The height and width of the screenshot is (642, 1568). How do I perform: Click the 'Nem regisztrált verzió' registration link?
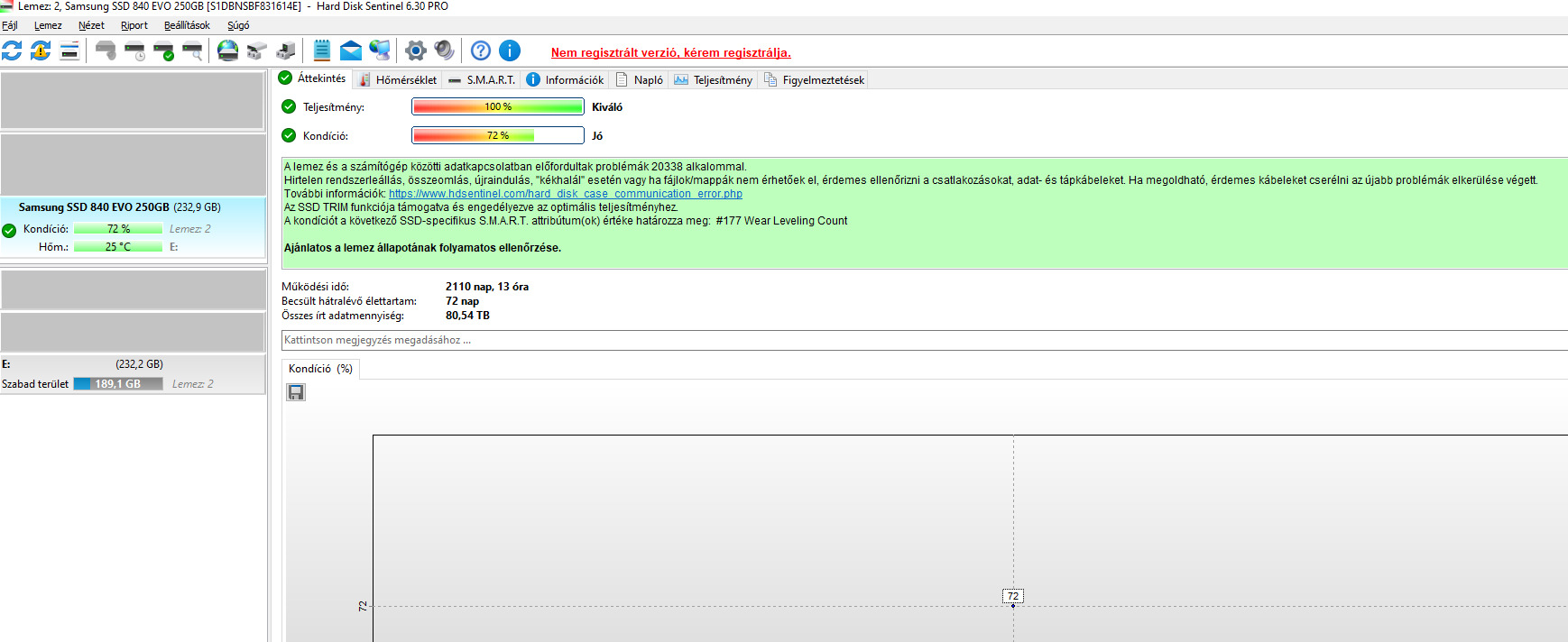[671, 52]
